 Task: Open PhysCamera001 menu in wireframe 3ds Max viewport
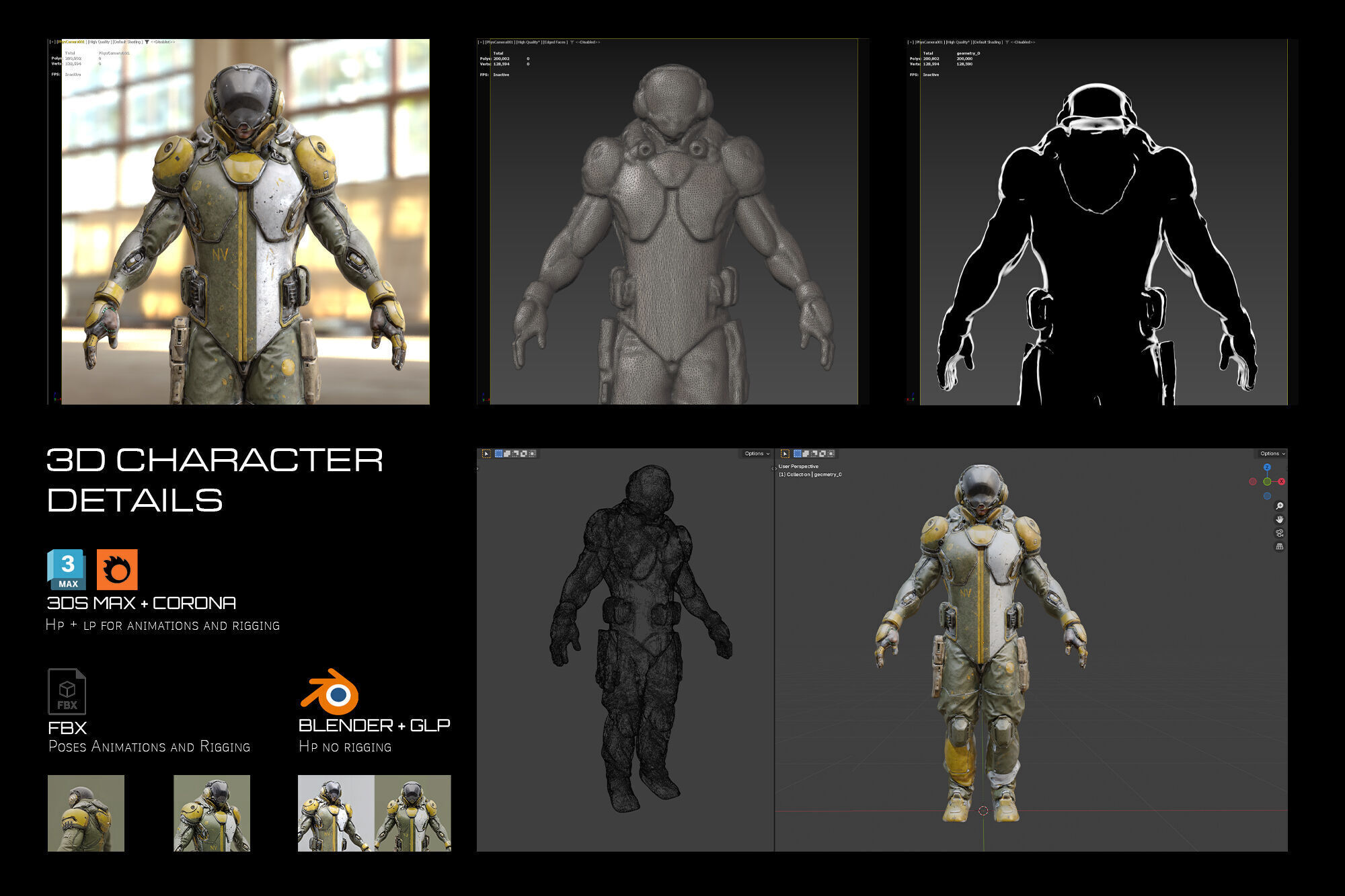[x=500, y=42]
